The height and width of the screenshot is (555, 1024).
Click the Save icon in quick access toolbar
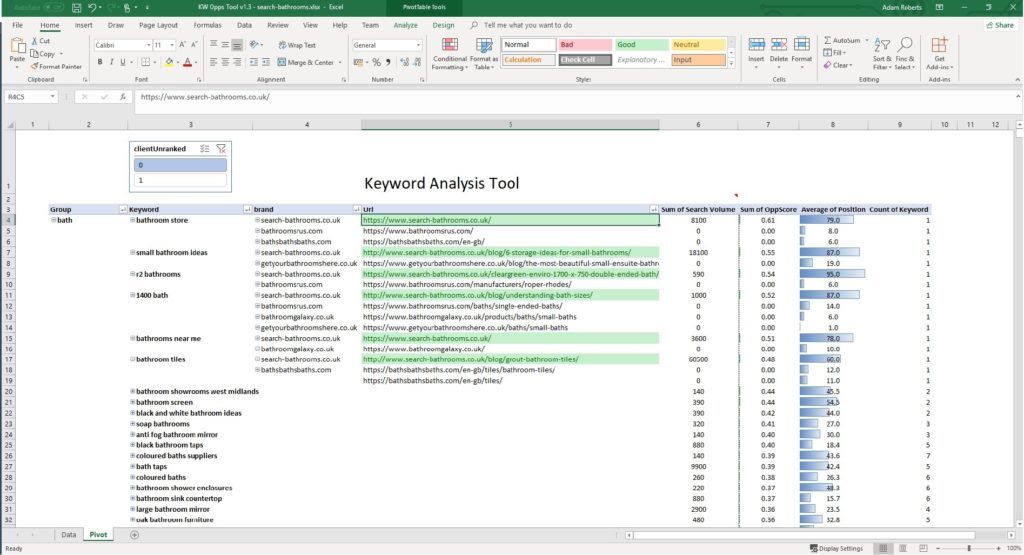click(76, 8)
